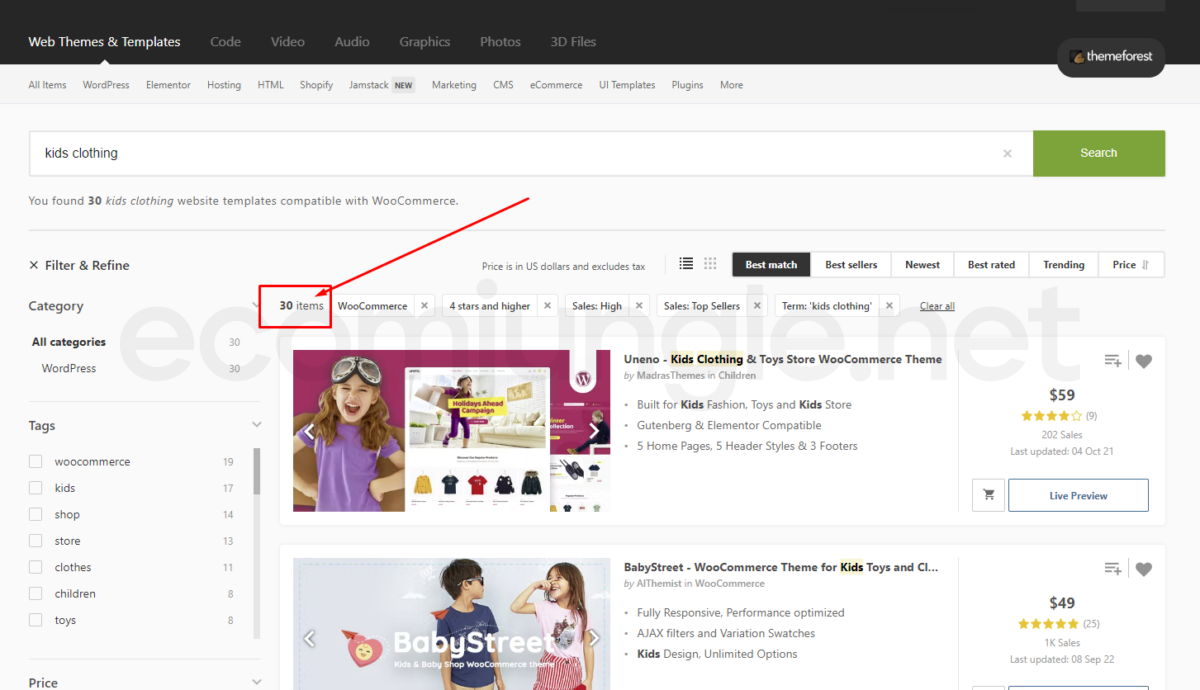The height and width of the screenshot is (690, 1200).
Task: Open the Graphics top menu item
Action: (424, 42)
